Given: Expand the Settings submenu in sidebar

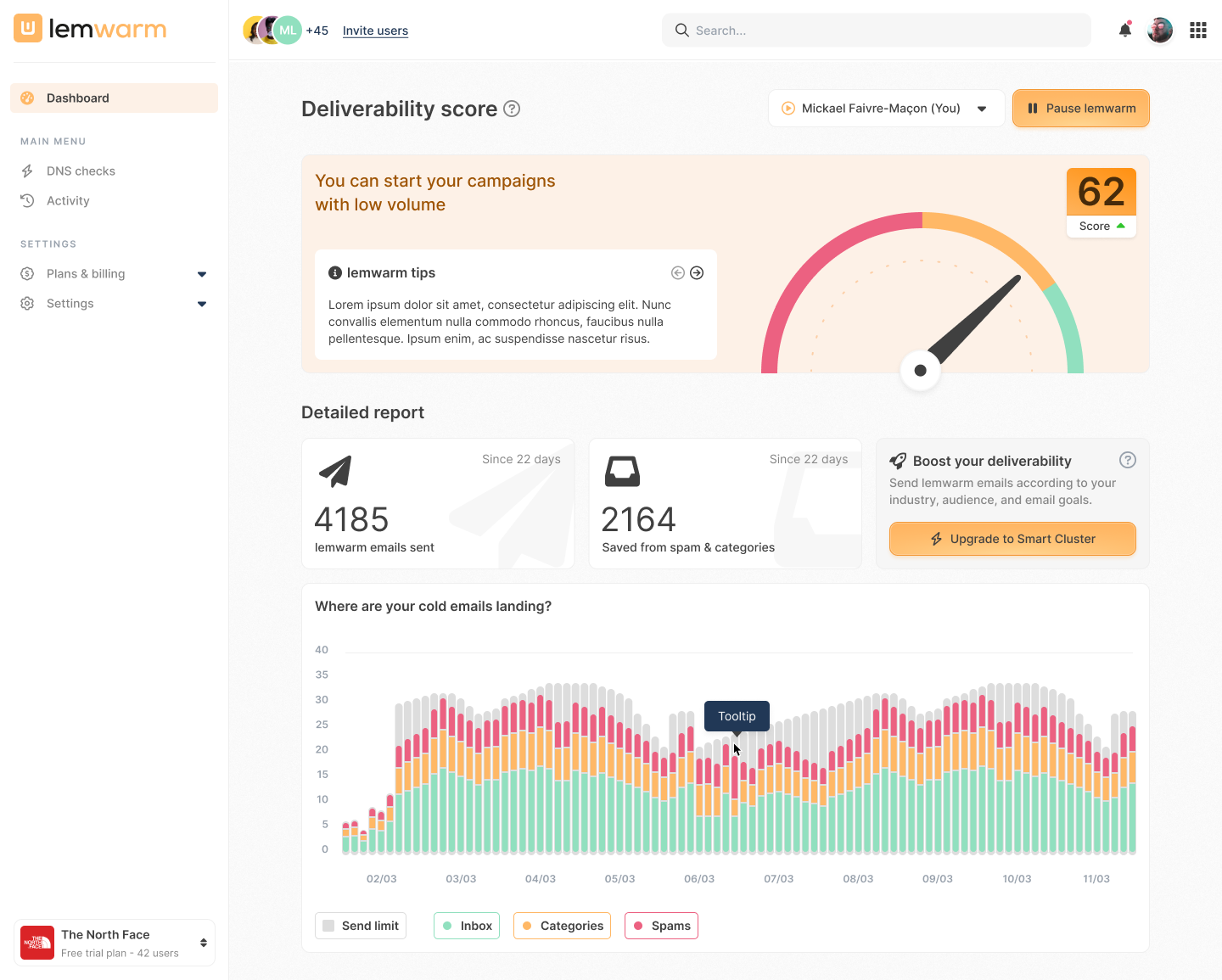Looking at the screenshot, I should (x=201, y=304).
